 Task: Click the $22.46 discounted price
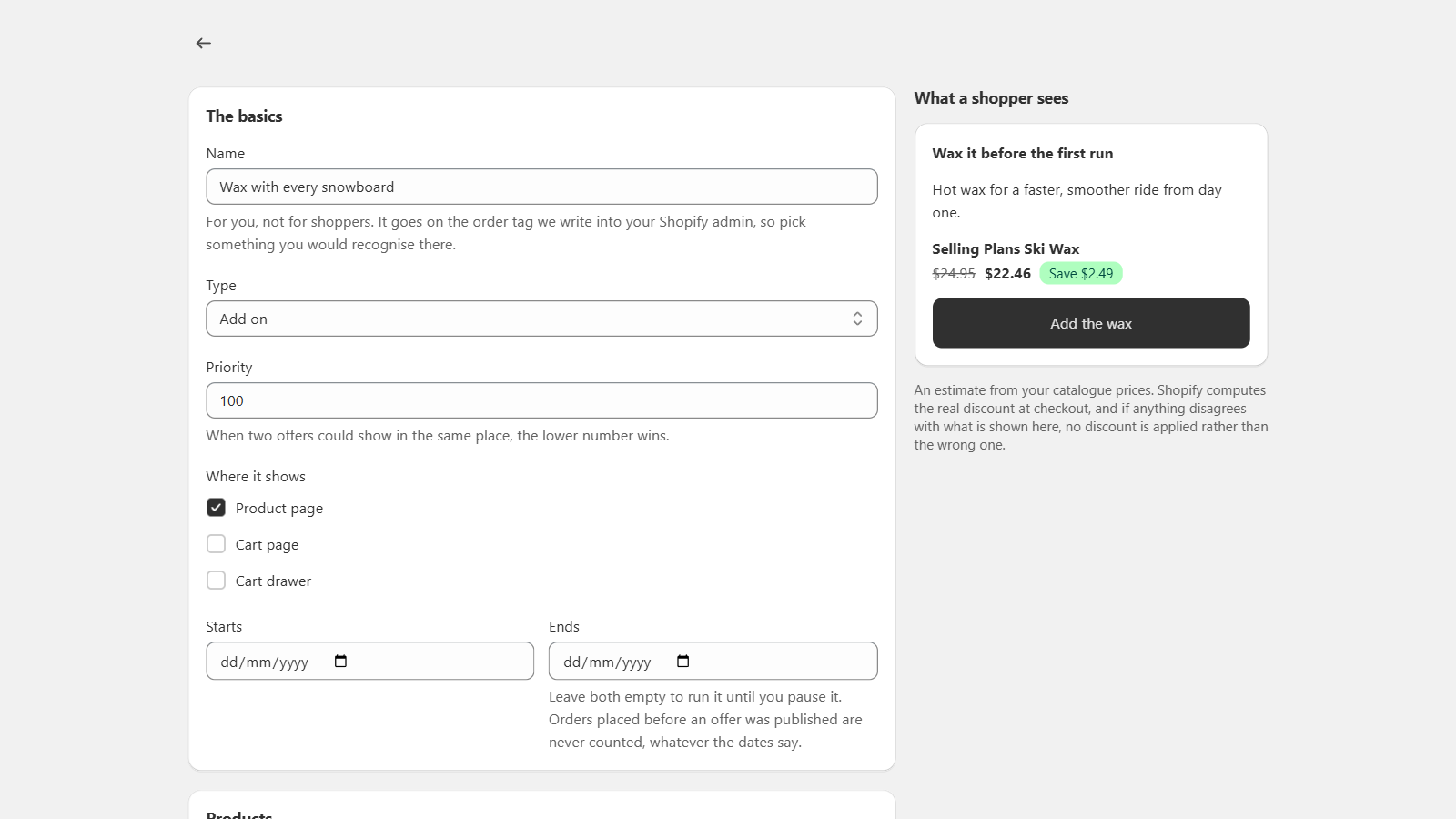(x=1007, y=274)
